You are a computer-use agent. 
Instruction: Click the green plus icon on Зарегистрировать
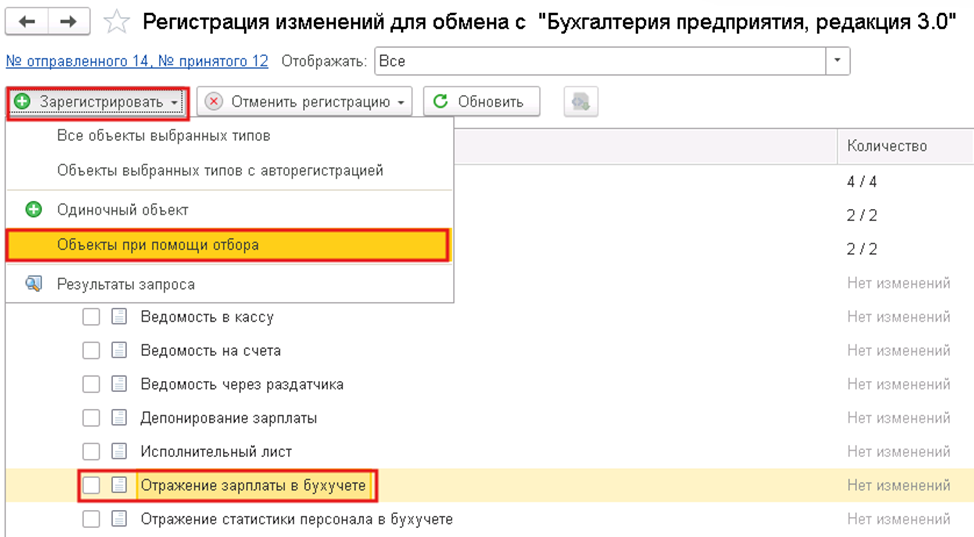(x=22, y=101)
